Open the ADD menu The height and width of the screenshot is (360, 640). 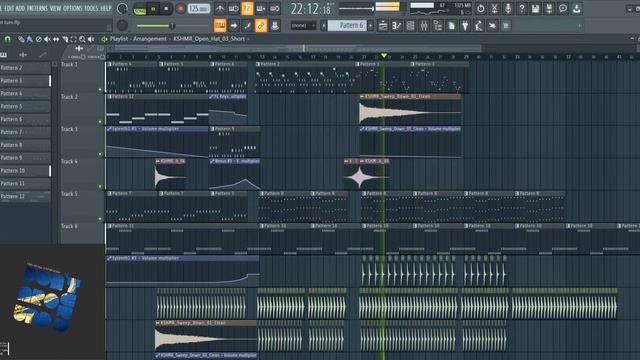point(20,8)
